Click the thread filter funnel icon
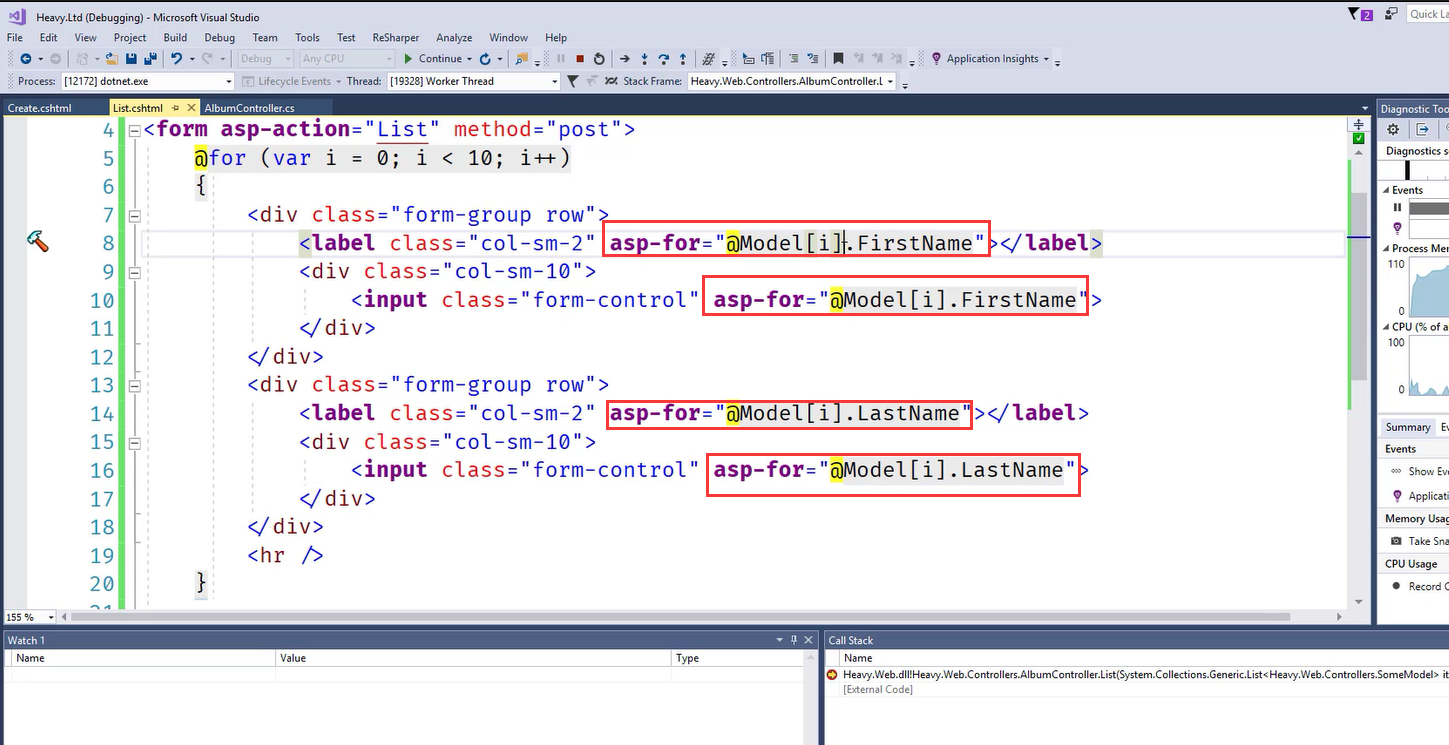The width and height of the screenshot is (1449, 745). (572, 81)
